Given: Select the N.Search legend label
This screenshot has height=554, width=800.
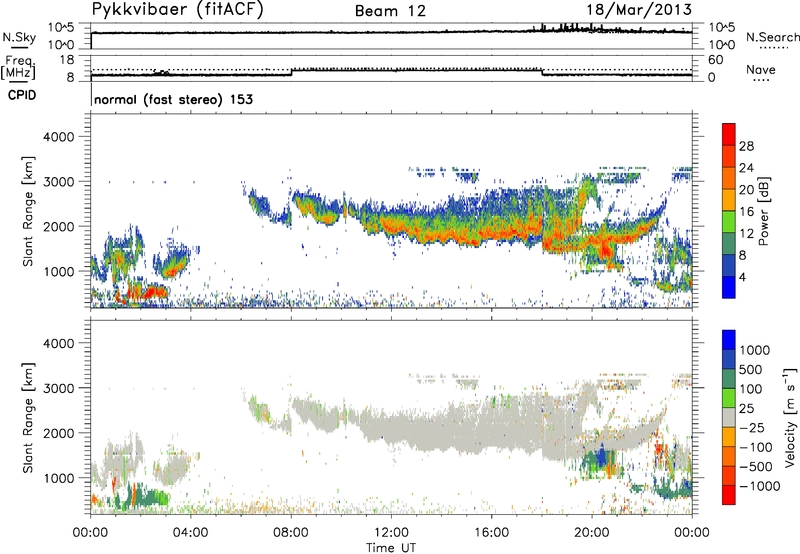Looking at the screenshot, I should pos(772,37).
